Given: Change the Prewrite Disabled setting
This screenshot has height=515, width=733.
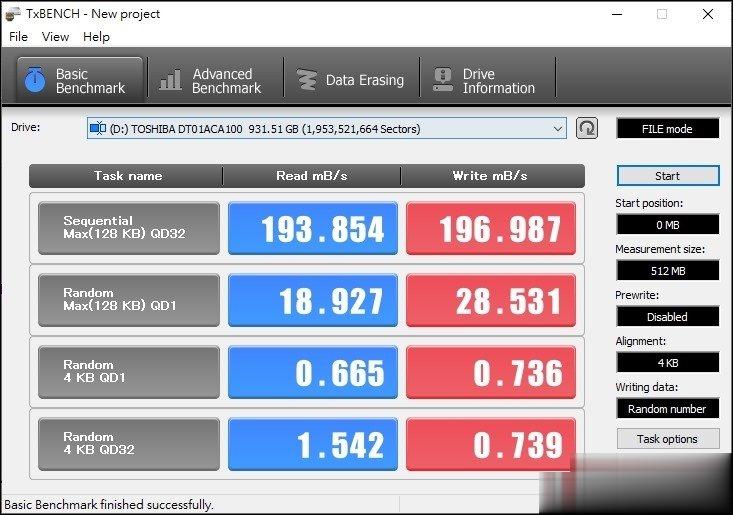Looking at the screenshot, I should click(x=668, y=317).
